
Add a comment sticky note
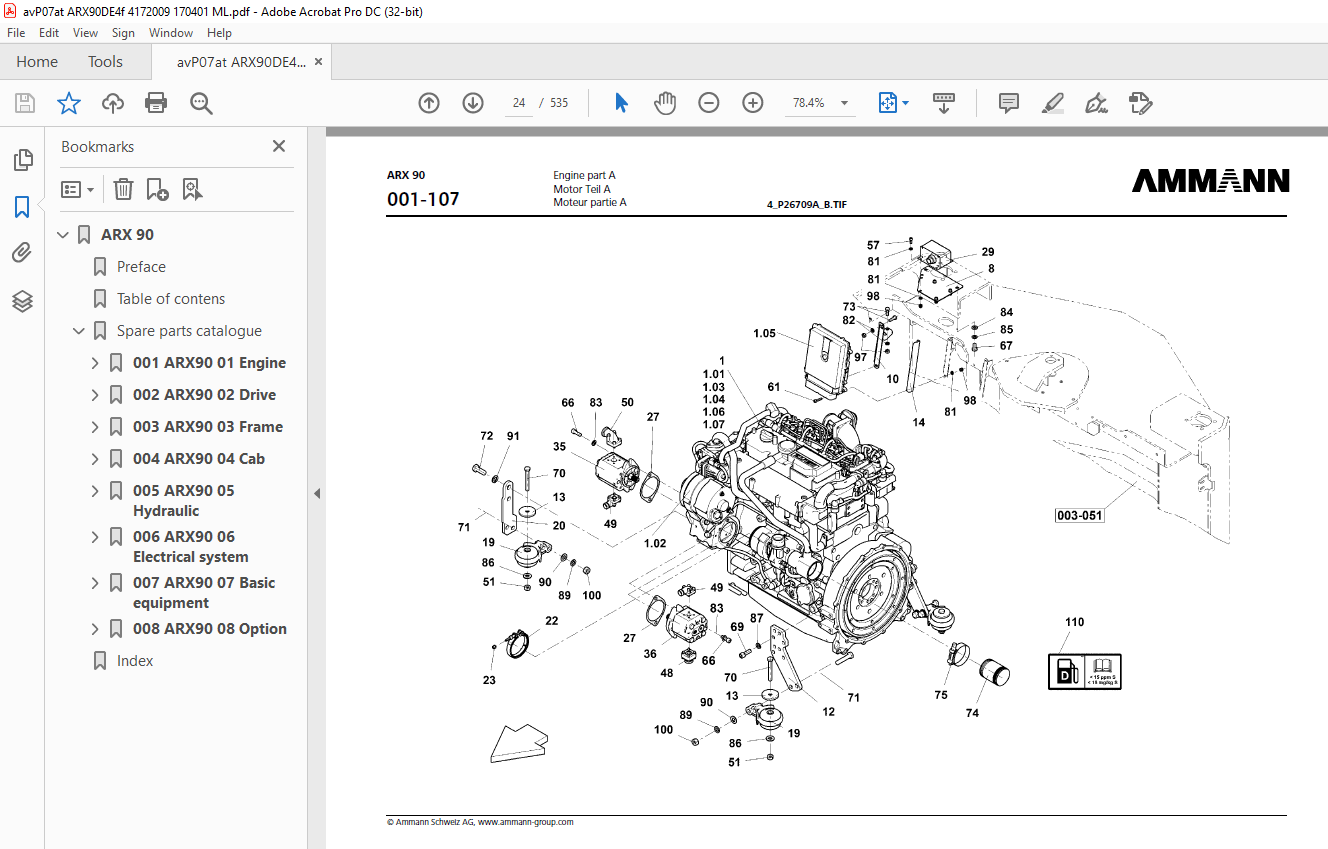tap(1009, 103)
